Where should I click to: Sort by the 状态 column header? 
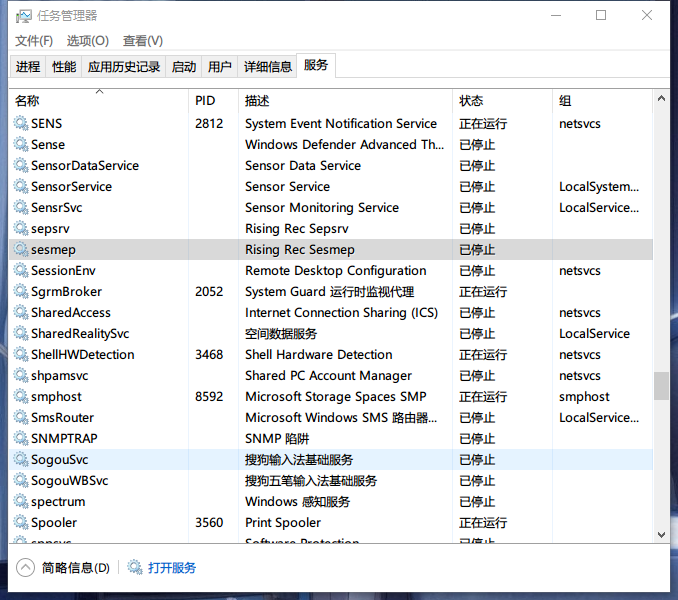502,101
